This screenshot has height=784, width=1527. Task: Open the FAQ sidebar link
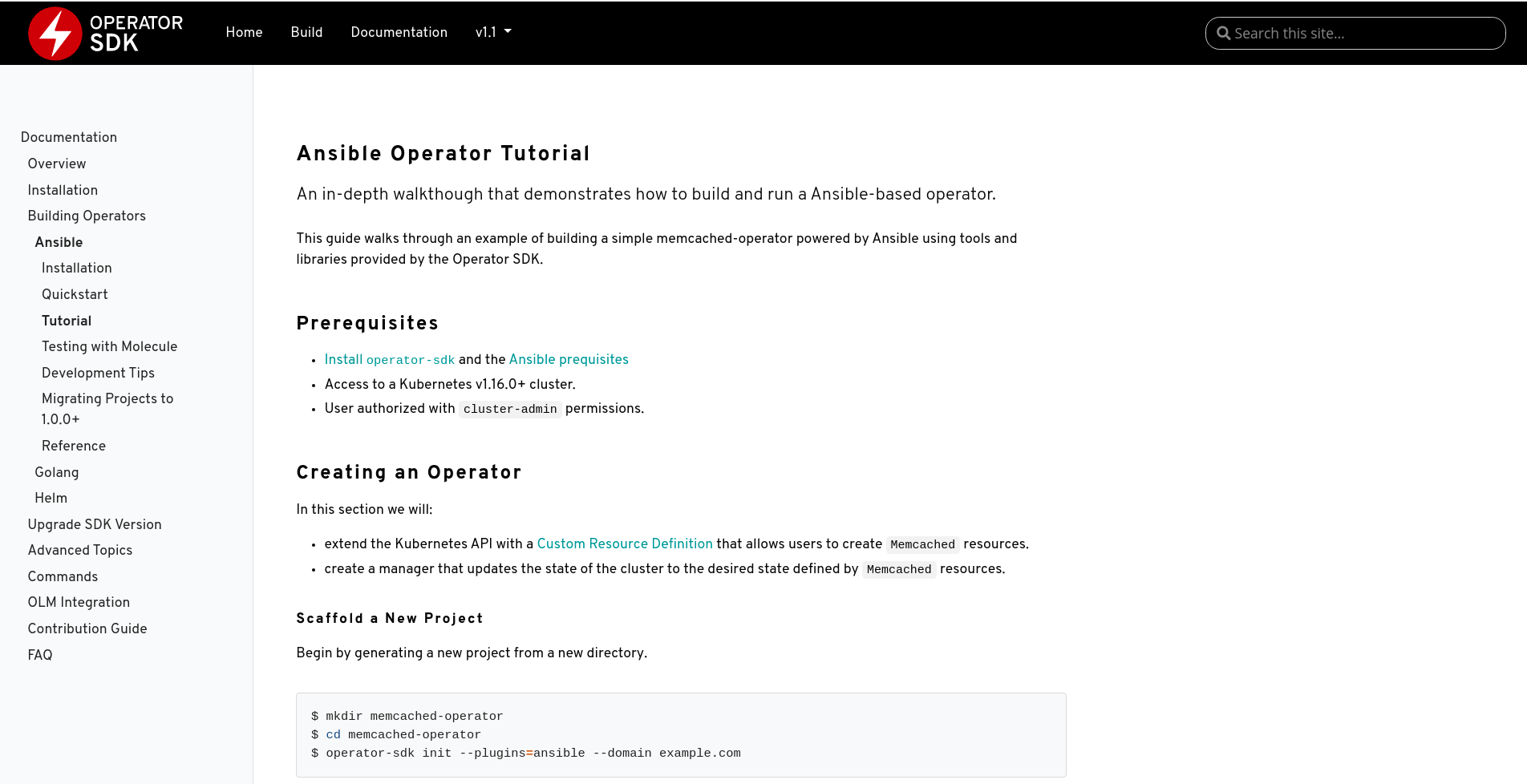[x=40, y=655]
